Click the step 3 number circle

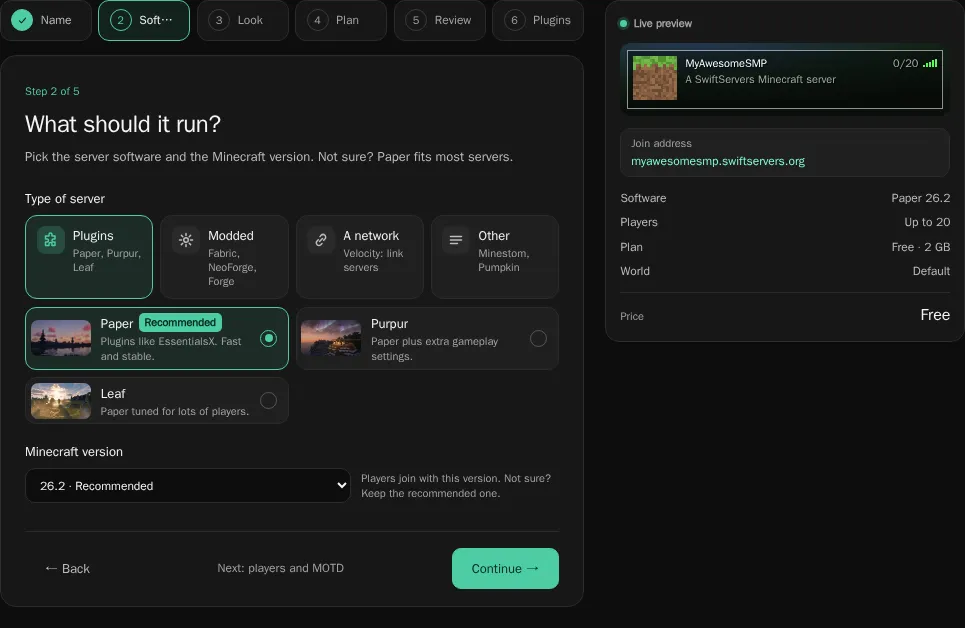tap(219, 20)
